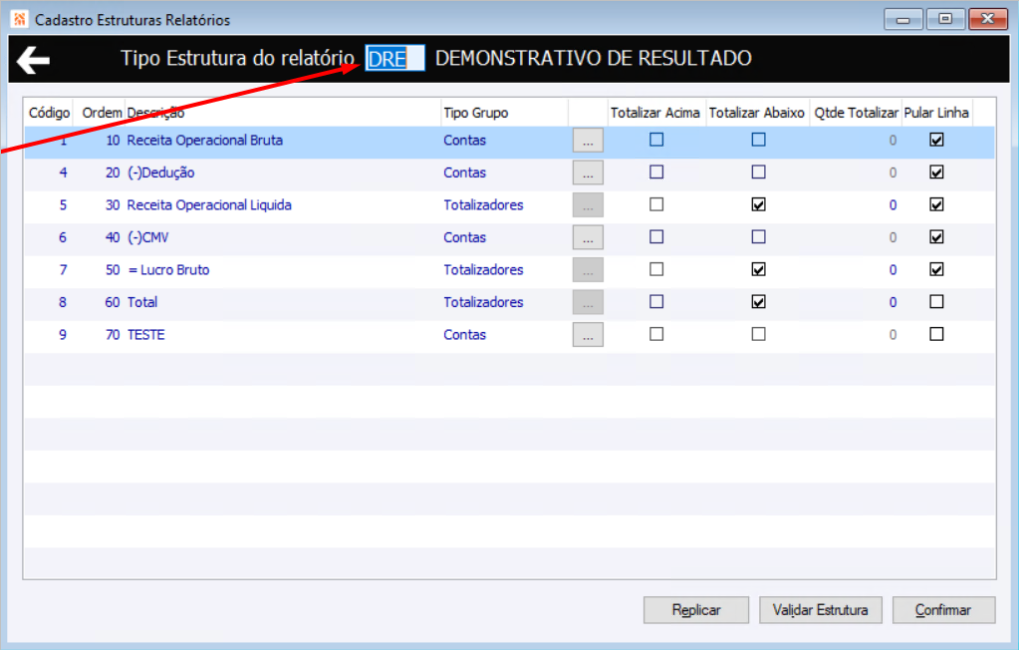Toggle Totalizar Acima for (-)Dedução
Screen dimensions: 1019x650
click(656, 172)
